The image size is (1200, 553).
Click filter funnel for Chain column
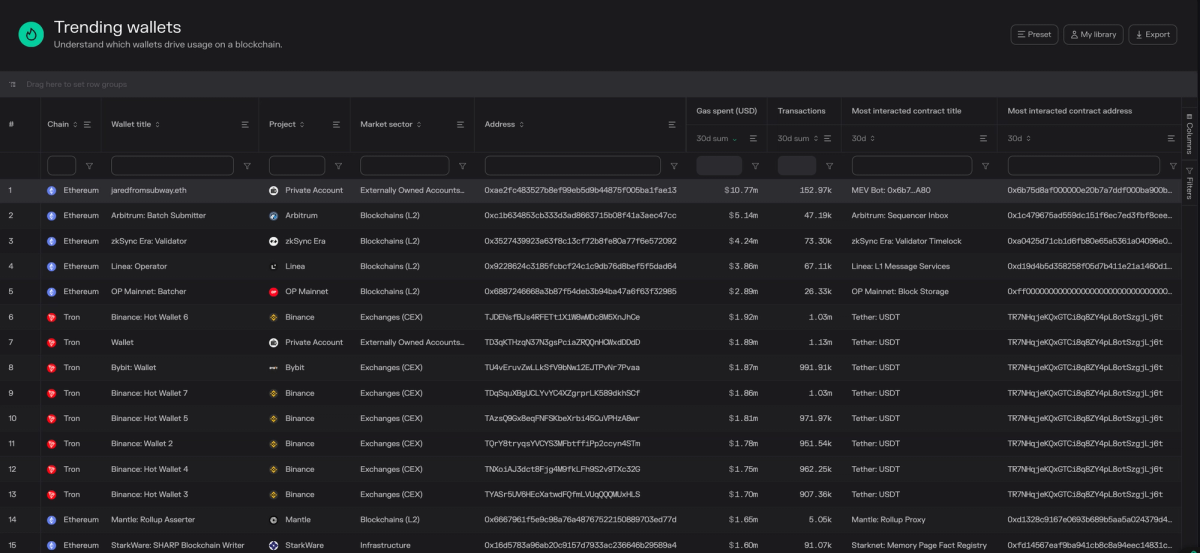89,166
